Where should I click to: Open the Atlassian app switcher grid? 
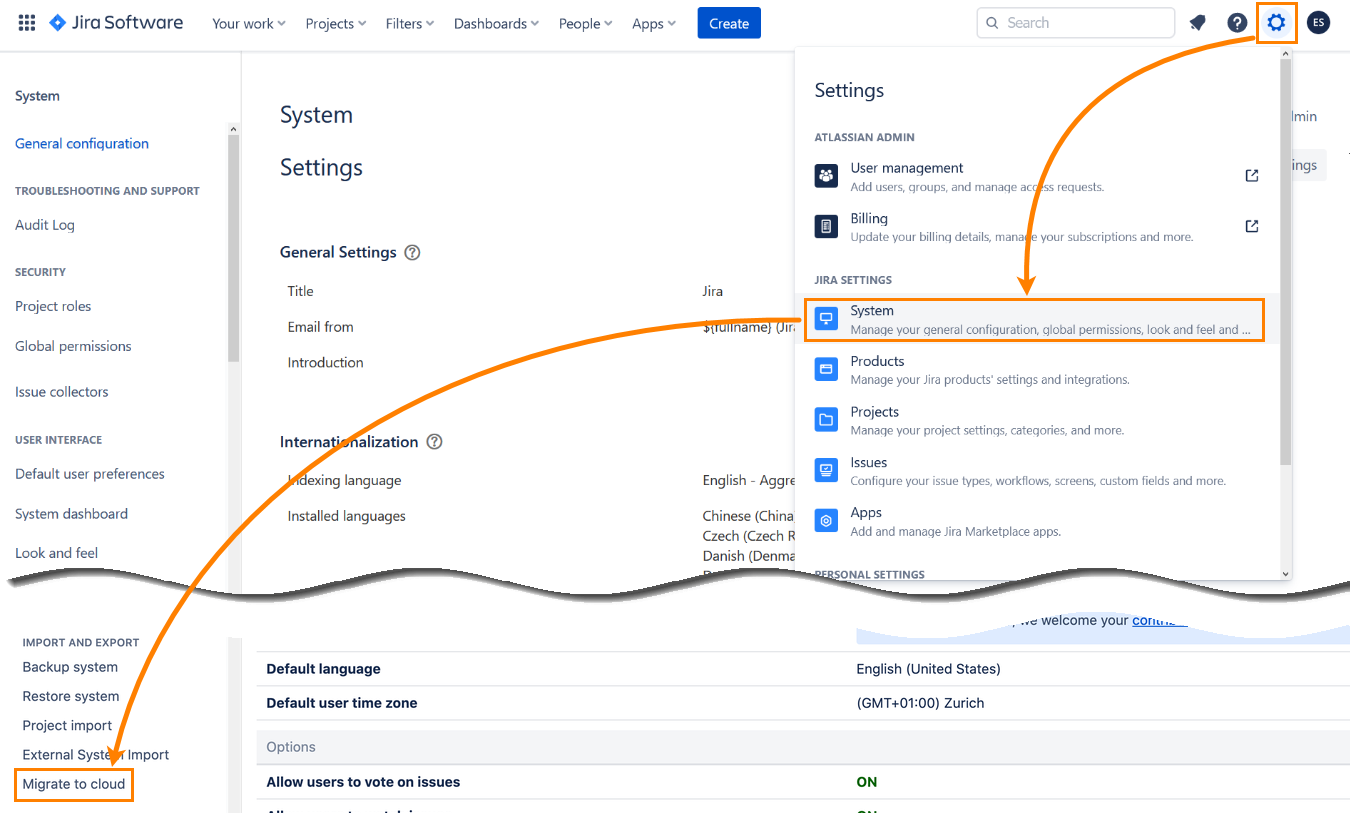click(x=27, y=22)
